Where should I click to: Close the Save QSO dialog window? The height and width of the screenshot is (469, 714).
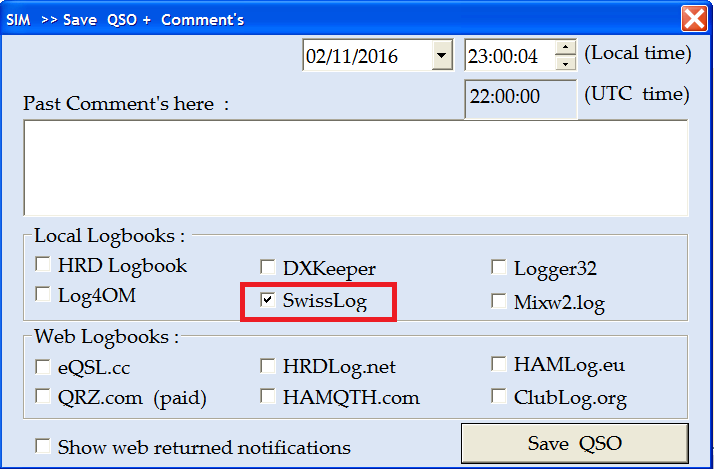tap(694, 18)
